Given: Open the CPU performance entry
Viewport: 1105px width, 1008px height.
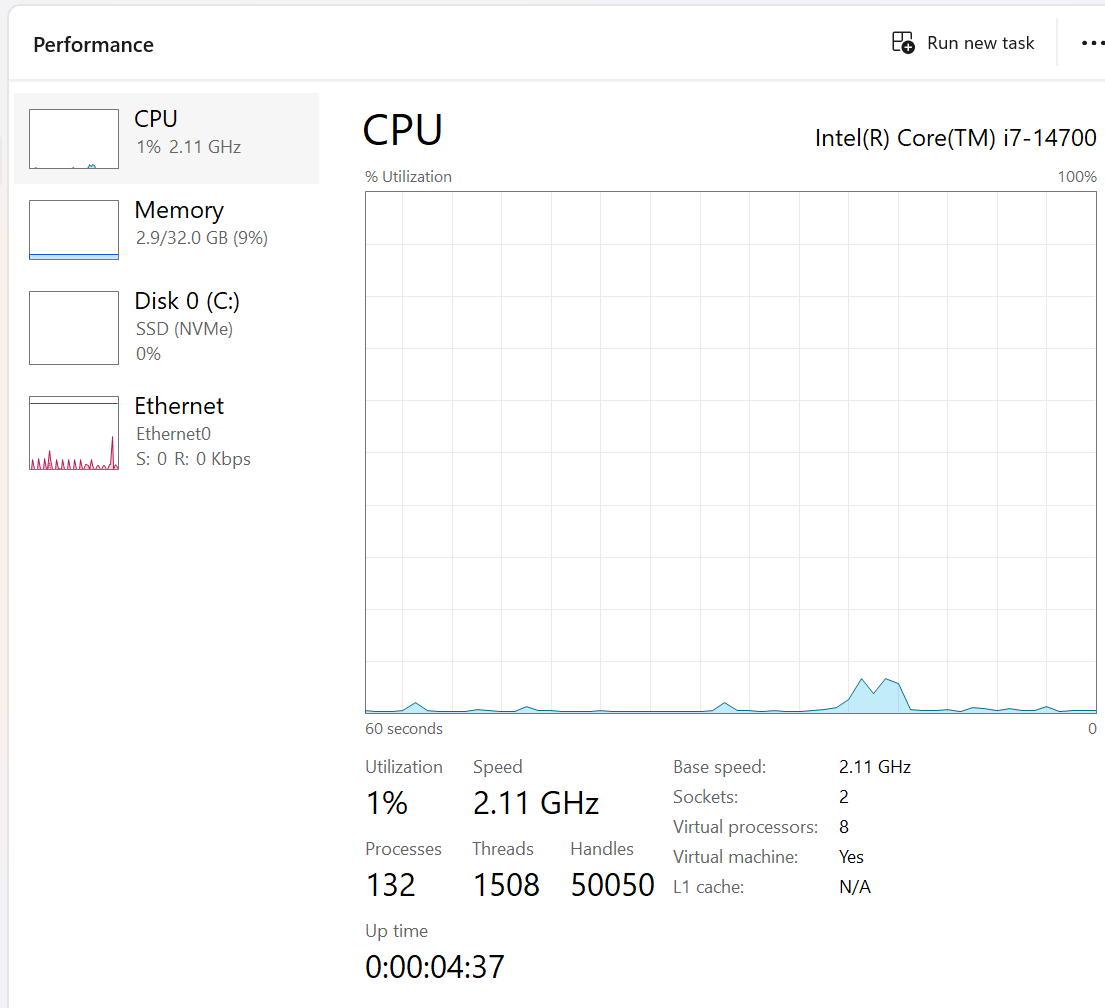Looking at the screenshot, I should coord(188,131).
